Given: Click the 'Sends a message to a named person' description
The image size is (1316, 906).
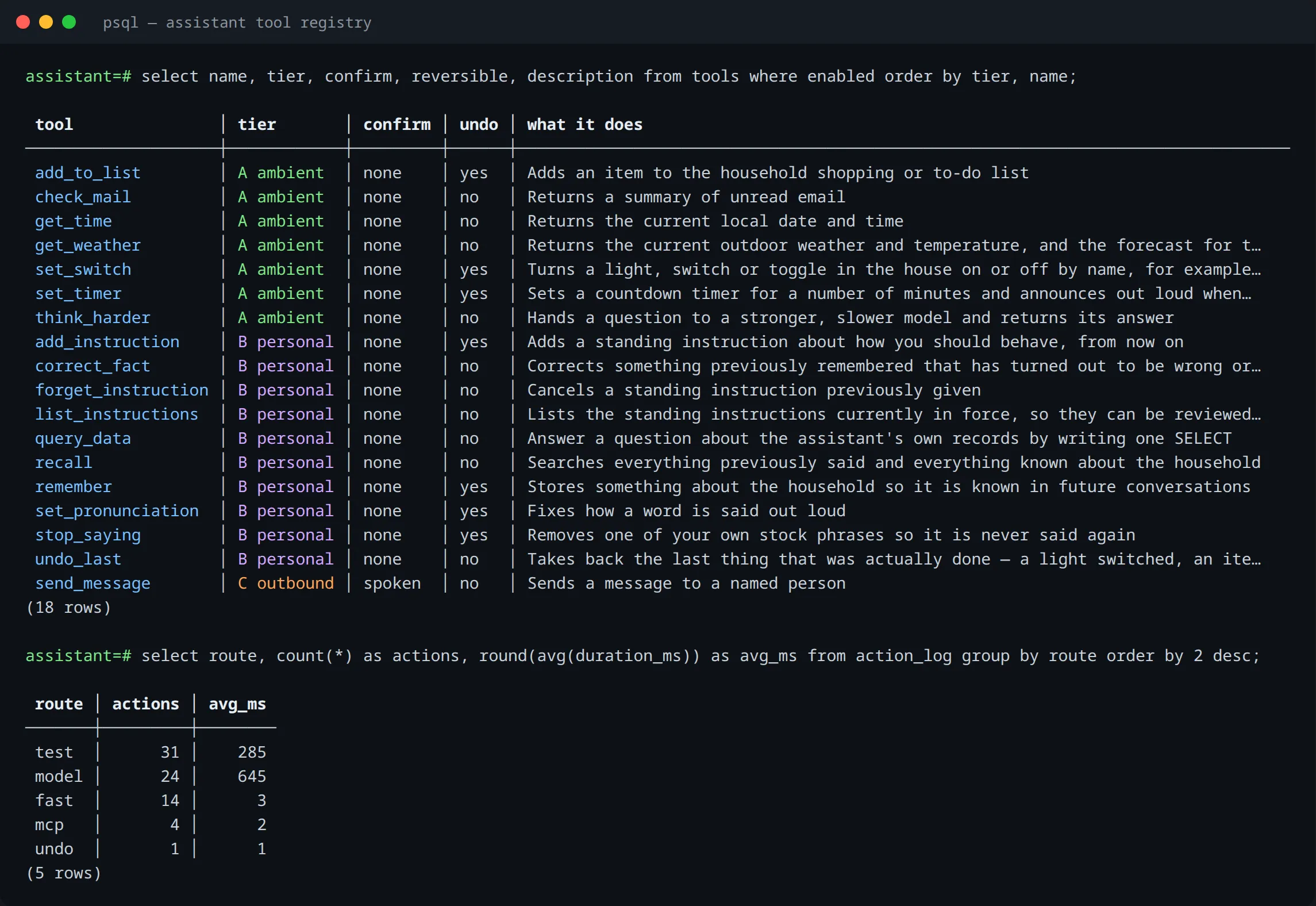Looking at the screenshot, I should point(686,583).
